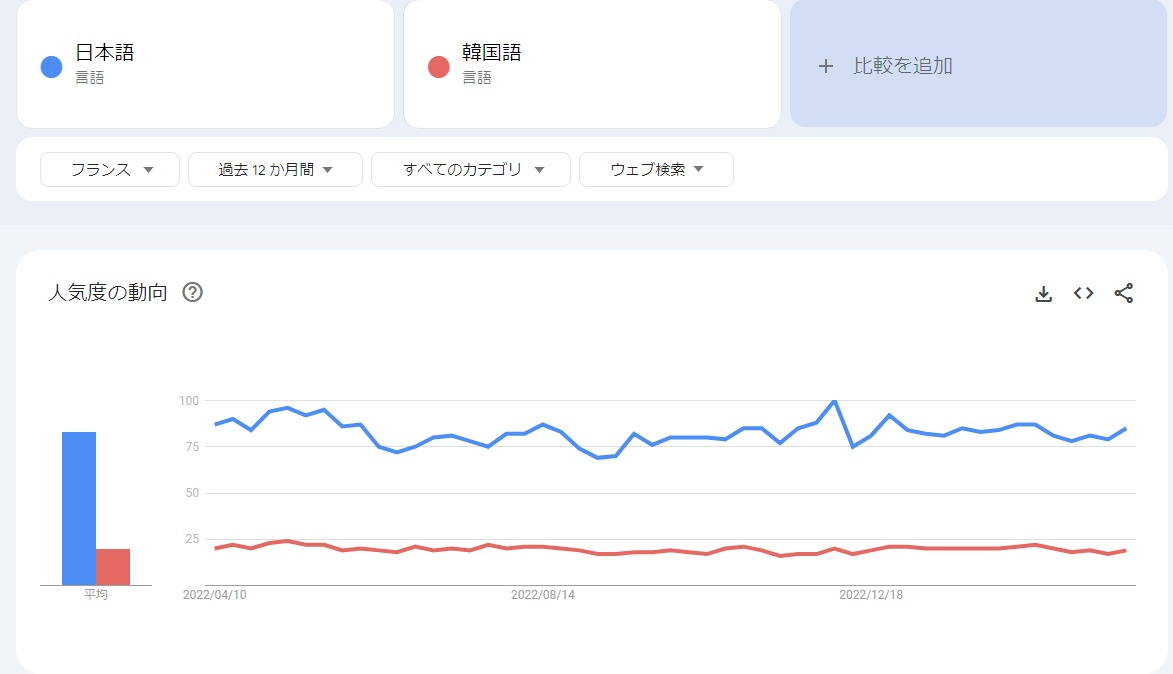The image size is (1173, 674).
Task: Edit the 日本語 search term card
Action: pos(205,64)
